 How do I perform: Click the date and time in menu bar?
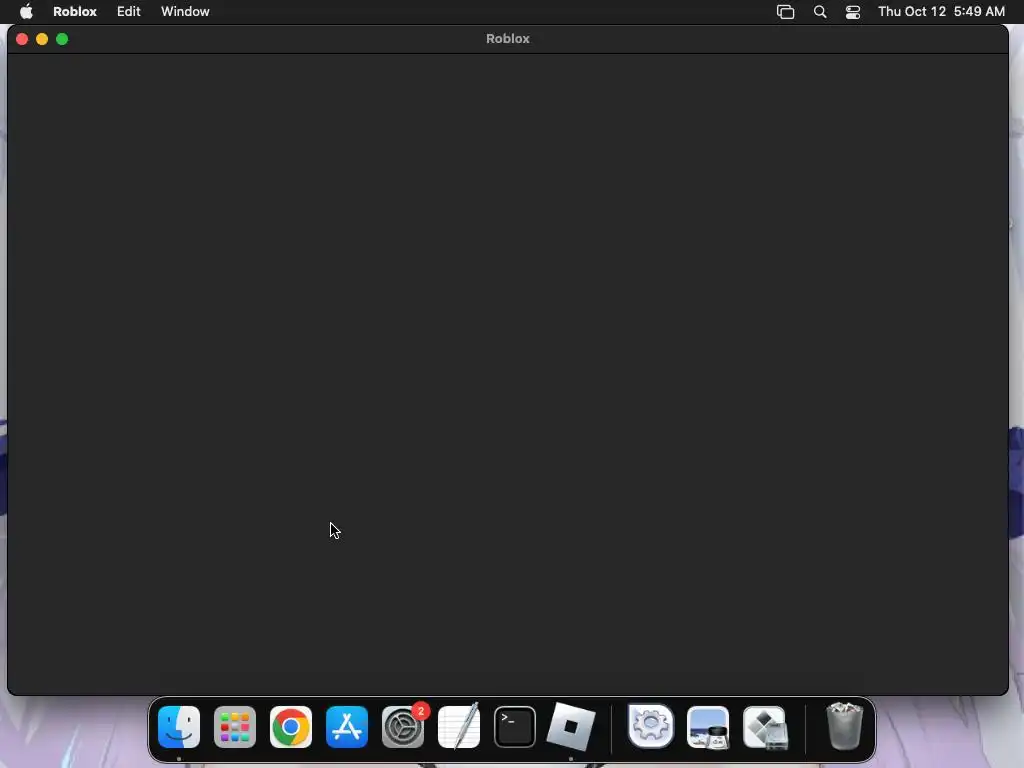pyautogui.click(x=941, y=11)
